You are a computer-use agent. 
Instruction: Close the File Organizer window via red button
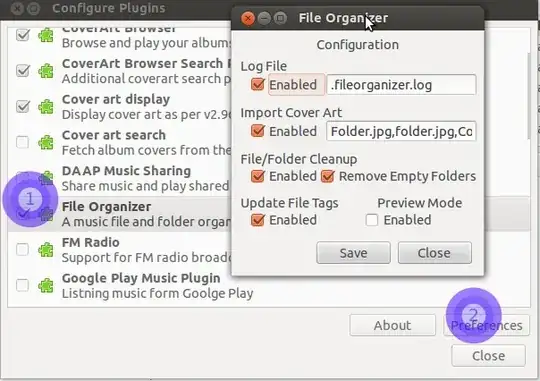click(x=248, y=18)
